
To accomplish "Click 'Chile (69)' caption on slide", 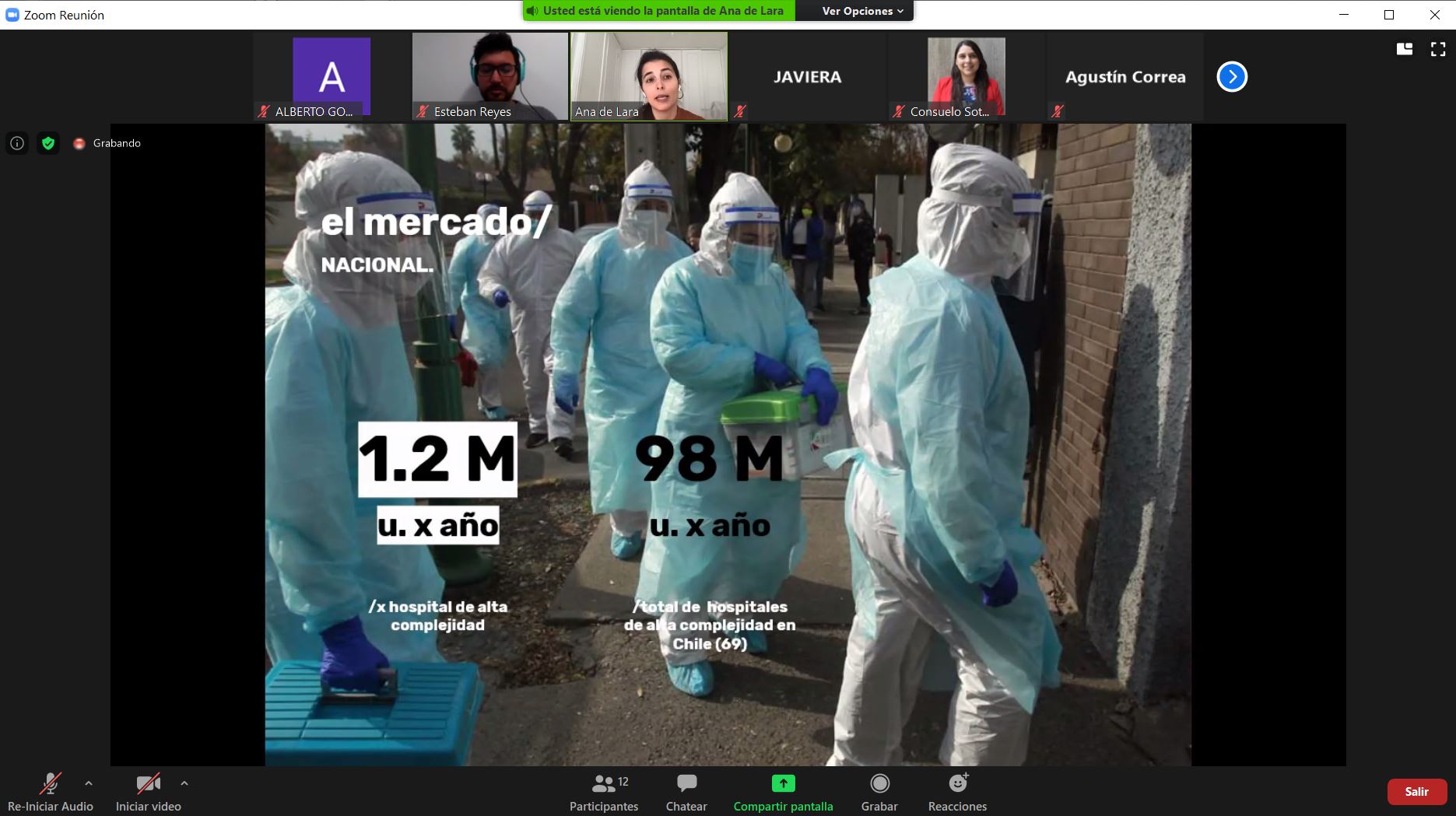I will point(710,644).
